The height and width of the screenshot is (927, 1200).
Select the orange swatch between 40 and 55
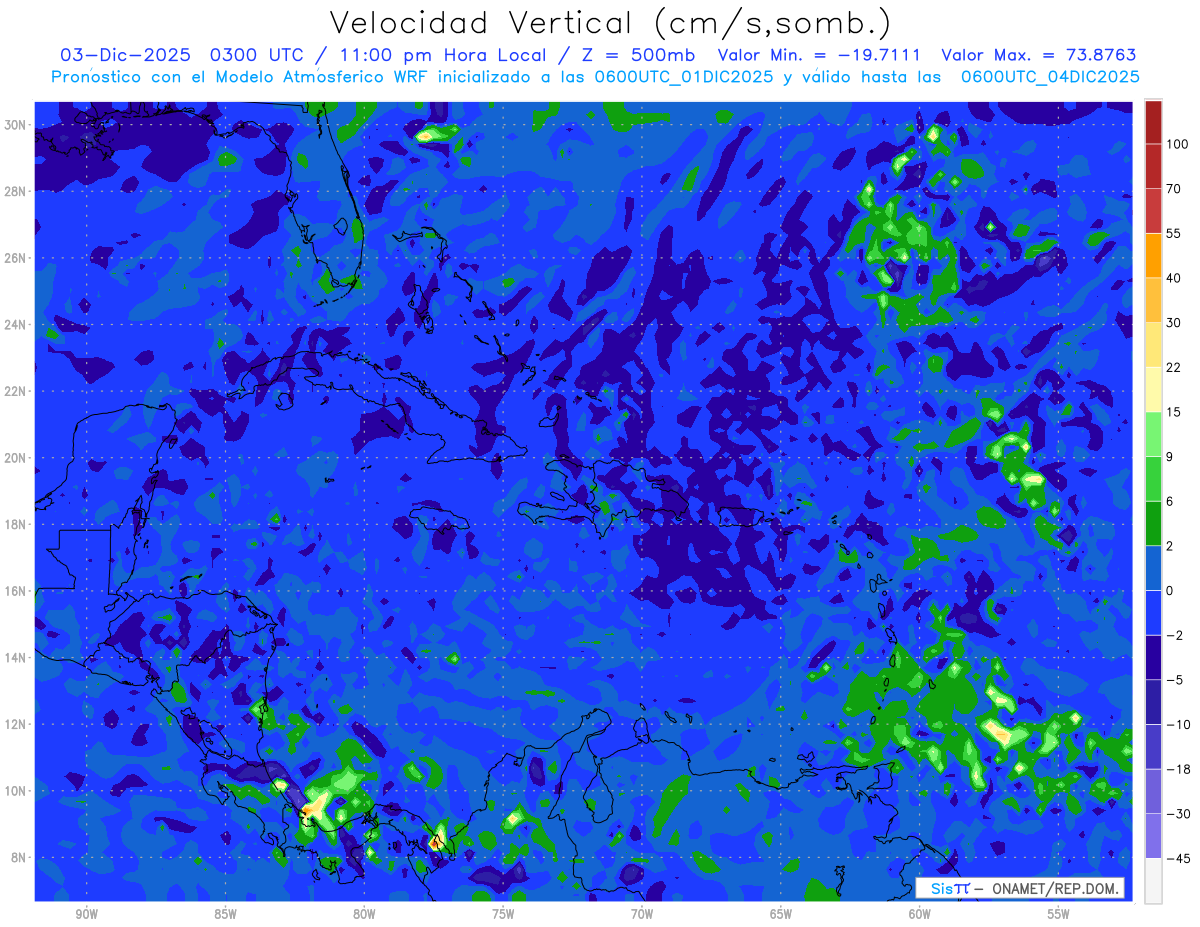1153,255
